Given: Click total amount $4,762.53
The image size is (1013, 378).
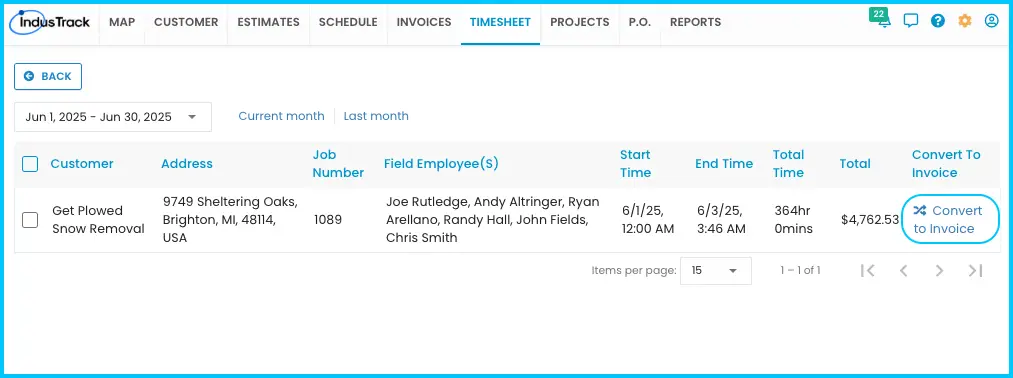Looking at the screenshot, I should click(x=870, y=220).
